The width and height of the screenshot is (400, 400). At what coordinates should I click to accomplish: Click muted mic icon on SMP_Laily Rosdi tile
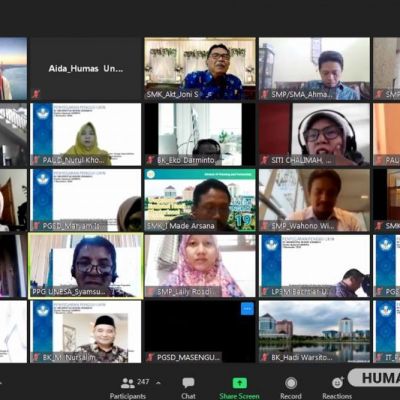[151, 292]
